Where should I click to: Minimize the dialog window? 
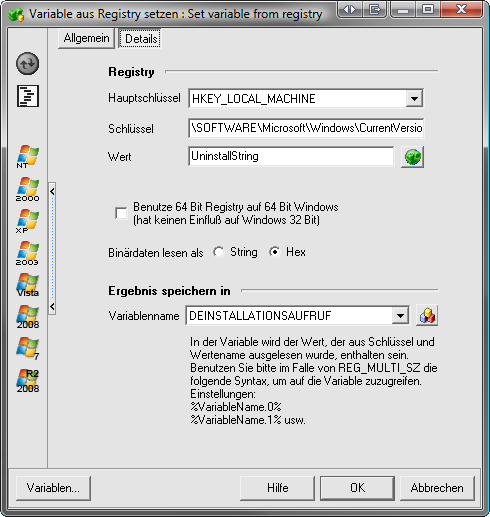(403, 9)
